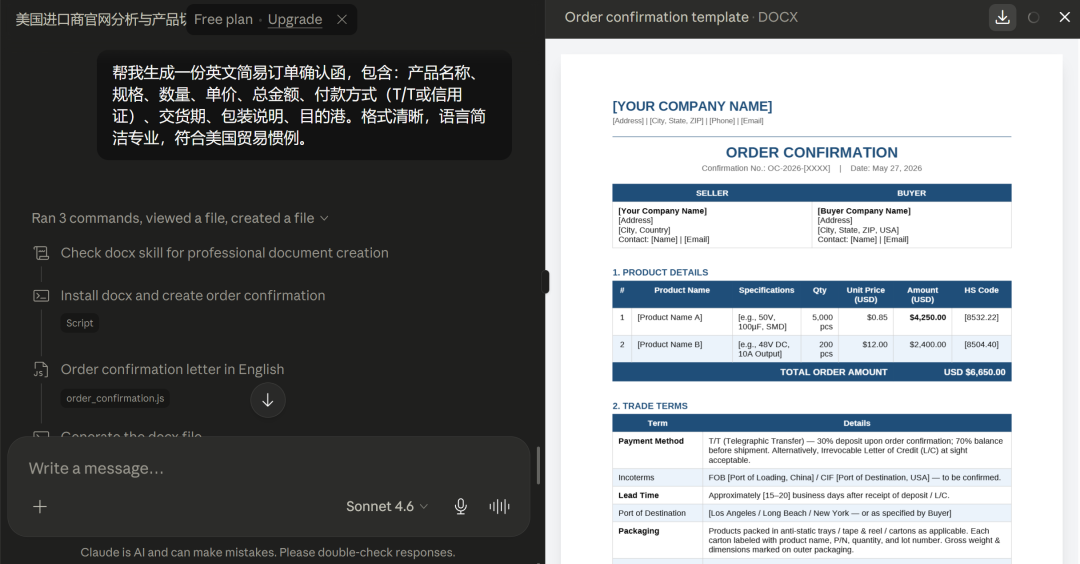Click the Chinese user prompt message bubble

tap(304, 105)
